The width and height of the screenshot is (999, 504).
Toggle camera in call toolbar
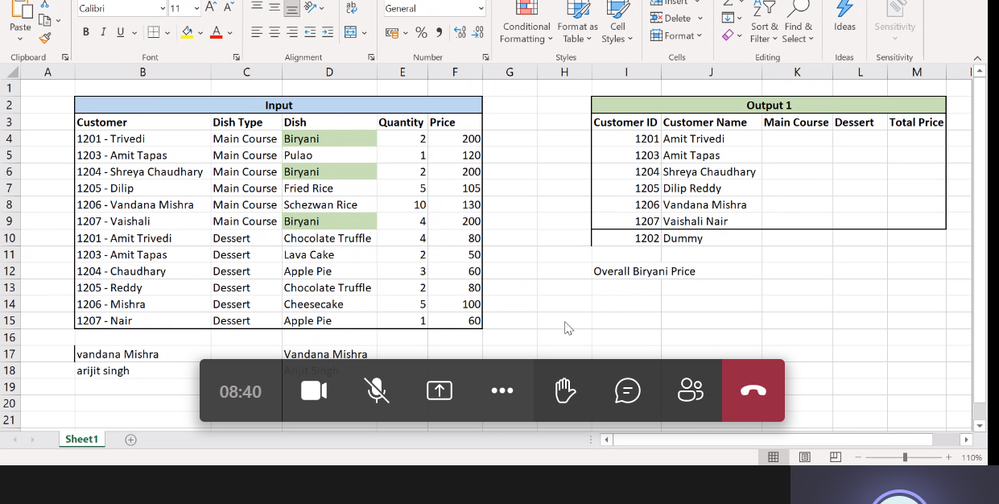(x=314, y=391)
